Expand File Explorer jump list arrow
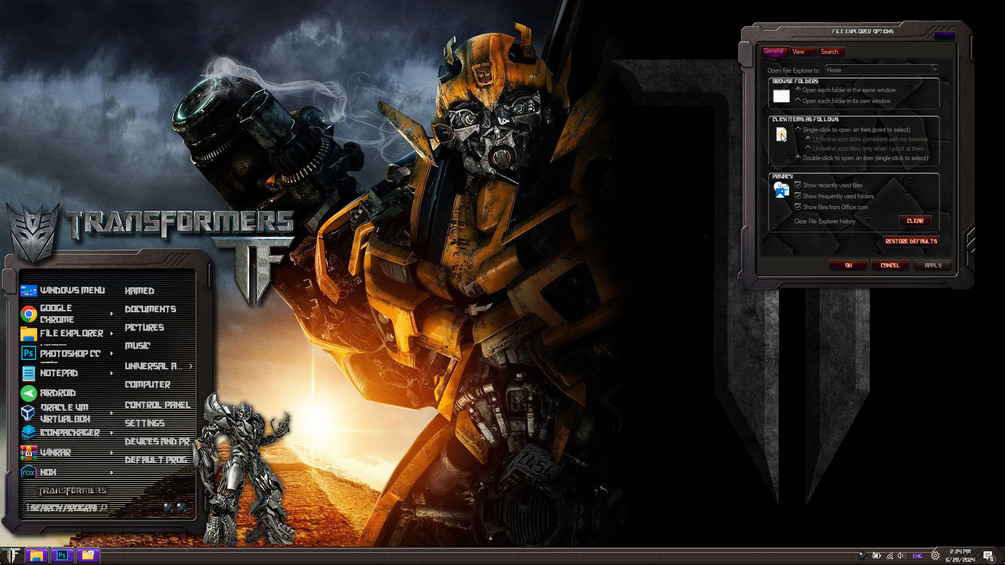Image resolution: width=1005 pixels, height=565 pixels. (x=112, y=333)
